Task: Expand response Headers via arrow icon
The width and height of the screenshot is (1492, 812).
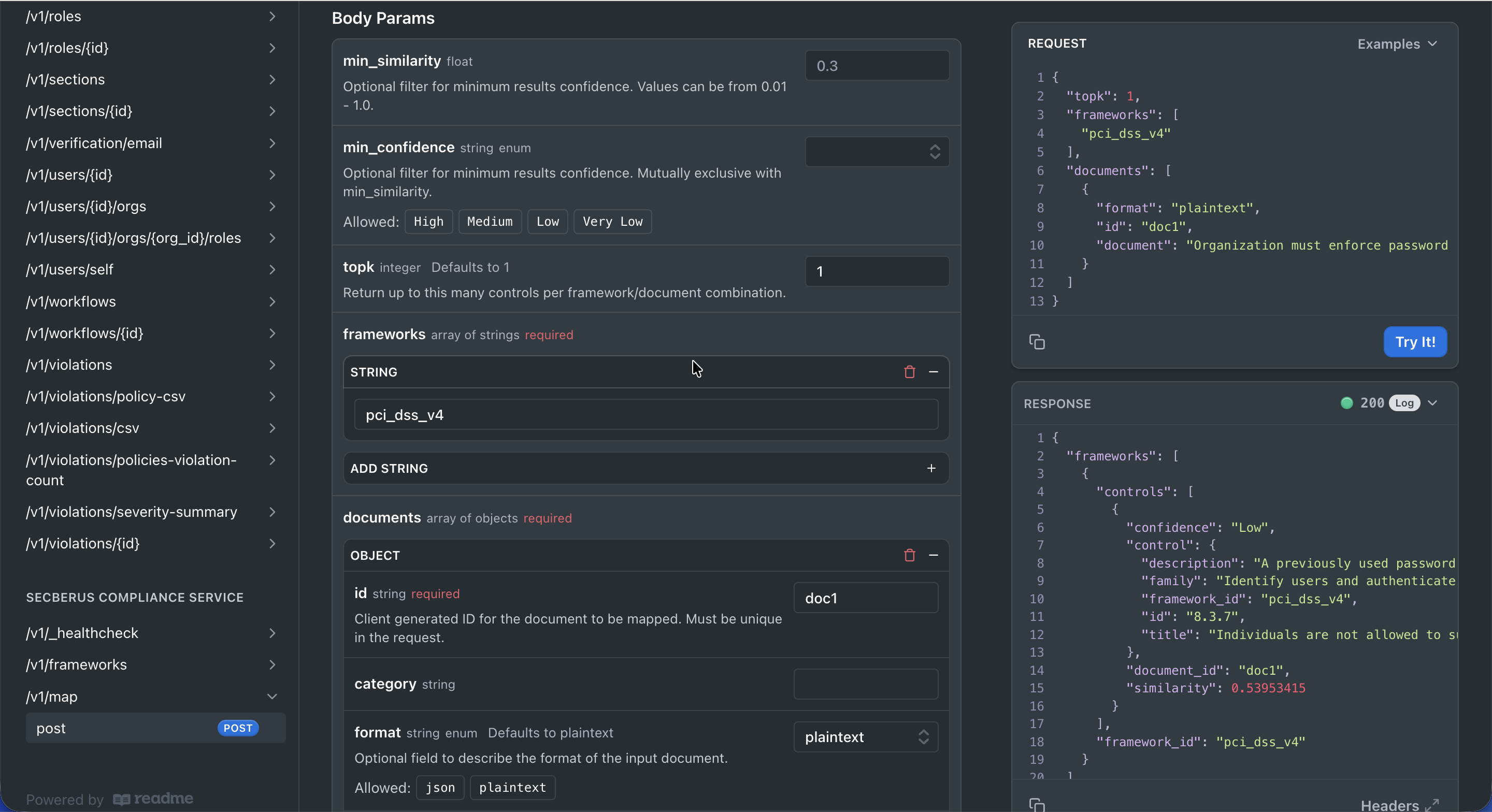Action: coord(1431,805)
